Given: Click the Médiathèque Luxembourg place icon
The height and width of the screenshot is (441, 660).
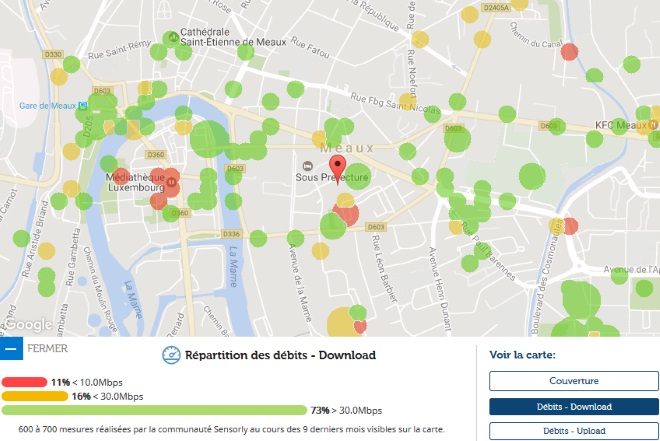Looking at the screenshot, I should [172, 182].
